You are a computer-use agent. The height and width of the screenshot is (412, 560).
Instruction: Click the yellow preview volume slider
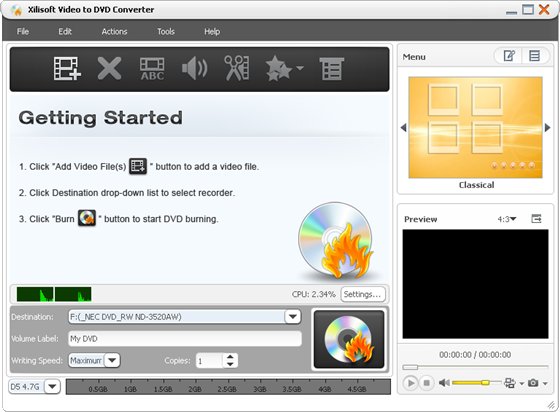pos(476,383)
